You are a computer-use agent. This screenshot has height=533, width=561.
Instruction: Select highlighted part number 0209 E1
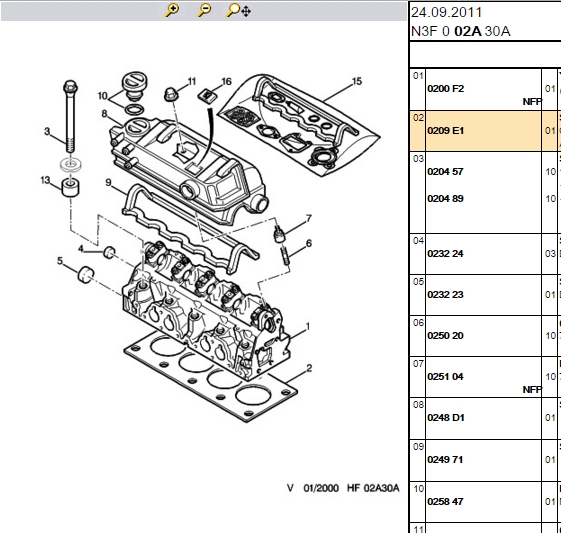click(x=445, y=131)
